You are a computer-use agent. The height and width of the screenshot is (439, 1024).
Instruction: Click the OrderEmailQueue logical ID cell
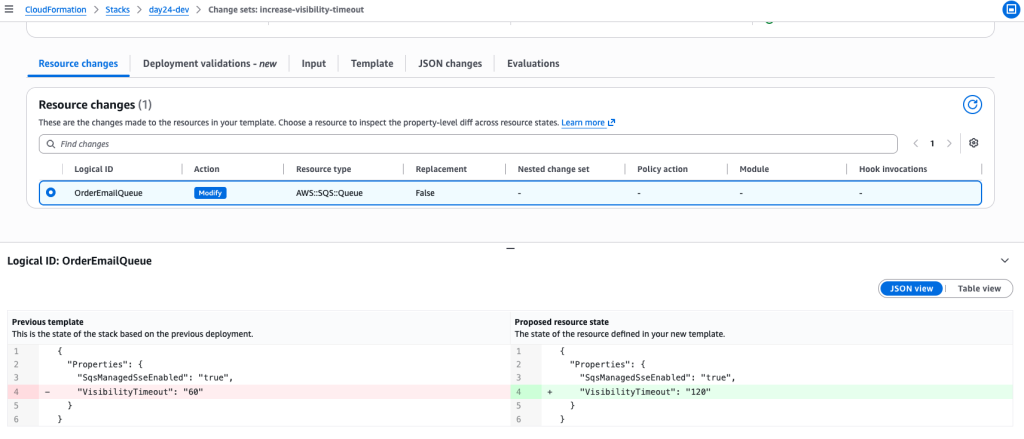point(108,193)
